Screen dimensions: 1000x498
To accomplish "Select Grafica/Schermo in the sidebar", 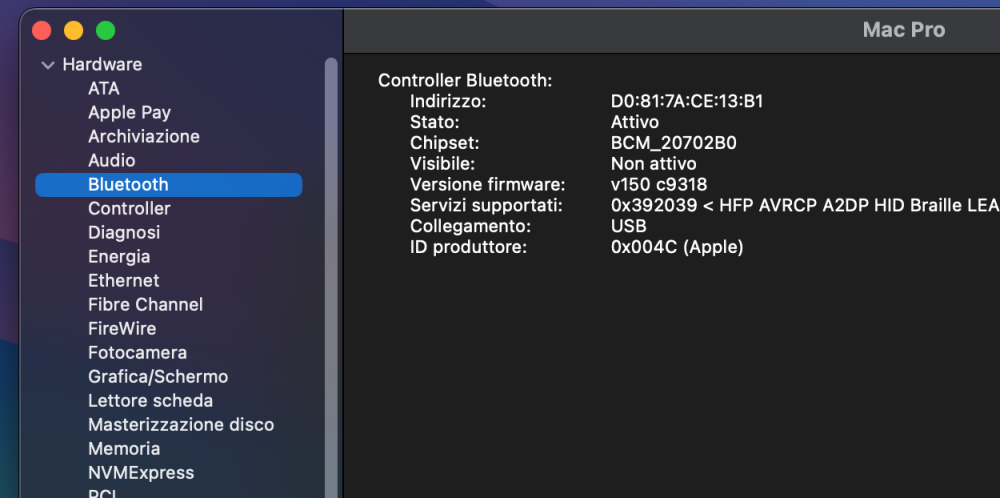I will [x=158, y=376].
